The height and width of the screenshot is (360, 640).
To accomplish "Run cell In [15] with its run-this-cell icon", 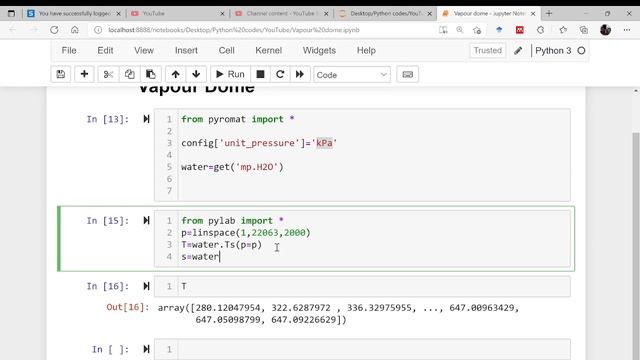I will (x=146, y=221).
